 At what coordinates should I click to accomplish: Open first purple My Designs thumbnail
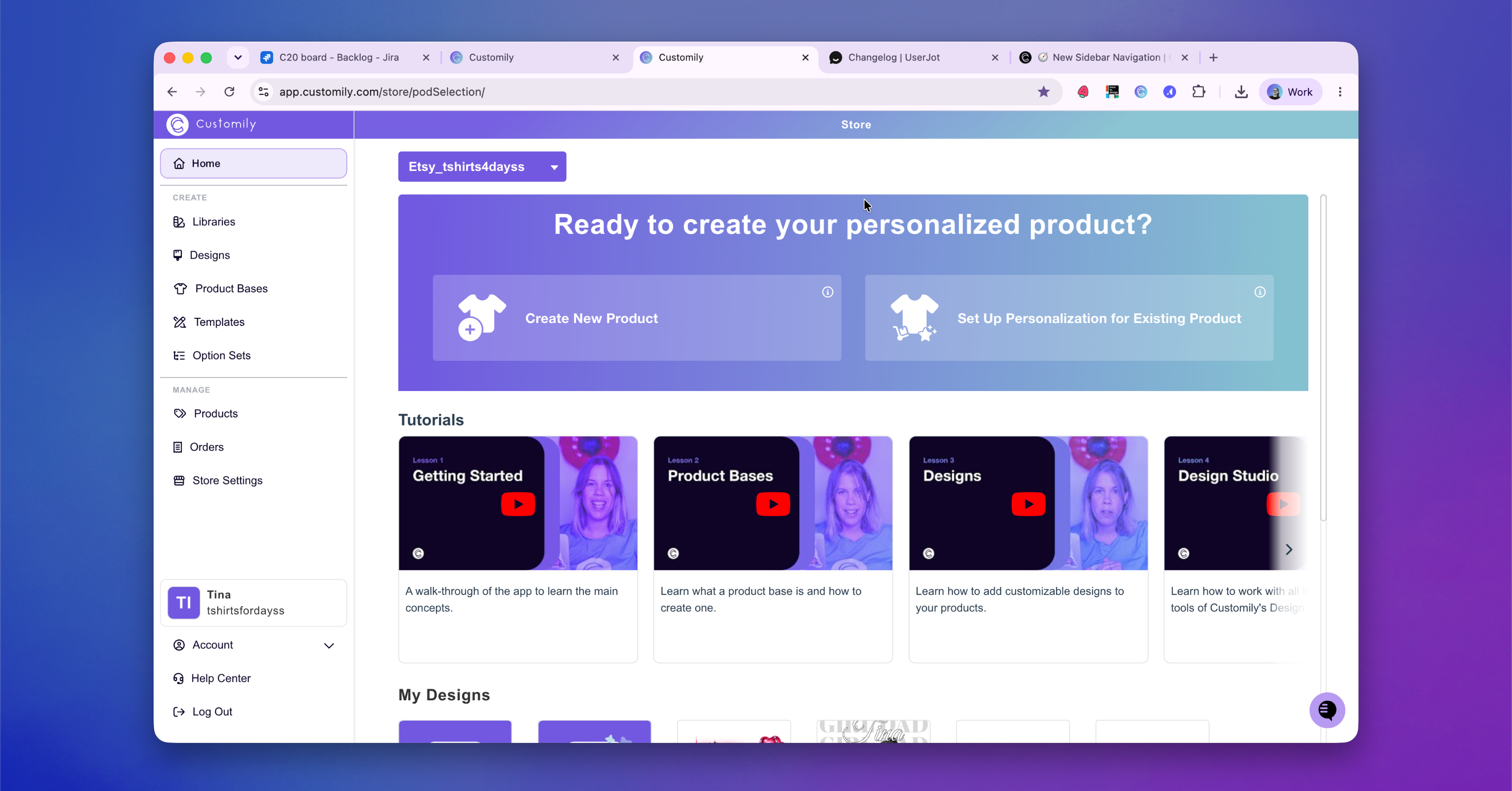pyautogui.click(x=455, y=731)
